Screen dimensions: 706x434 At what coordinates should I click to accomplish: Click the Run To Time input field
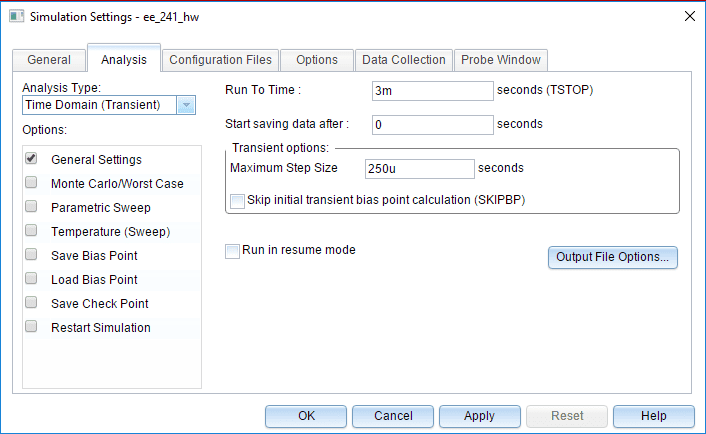tap(432, 90)
